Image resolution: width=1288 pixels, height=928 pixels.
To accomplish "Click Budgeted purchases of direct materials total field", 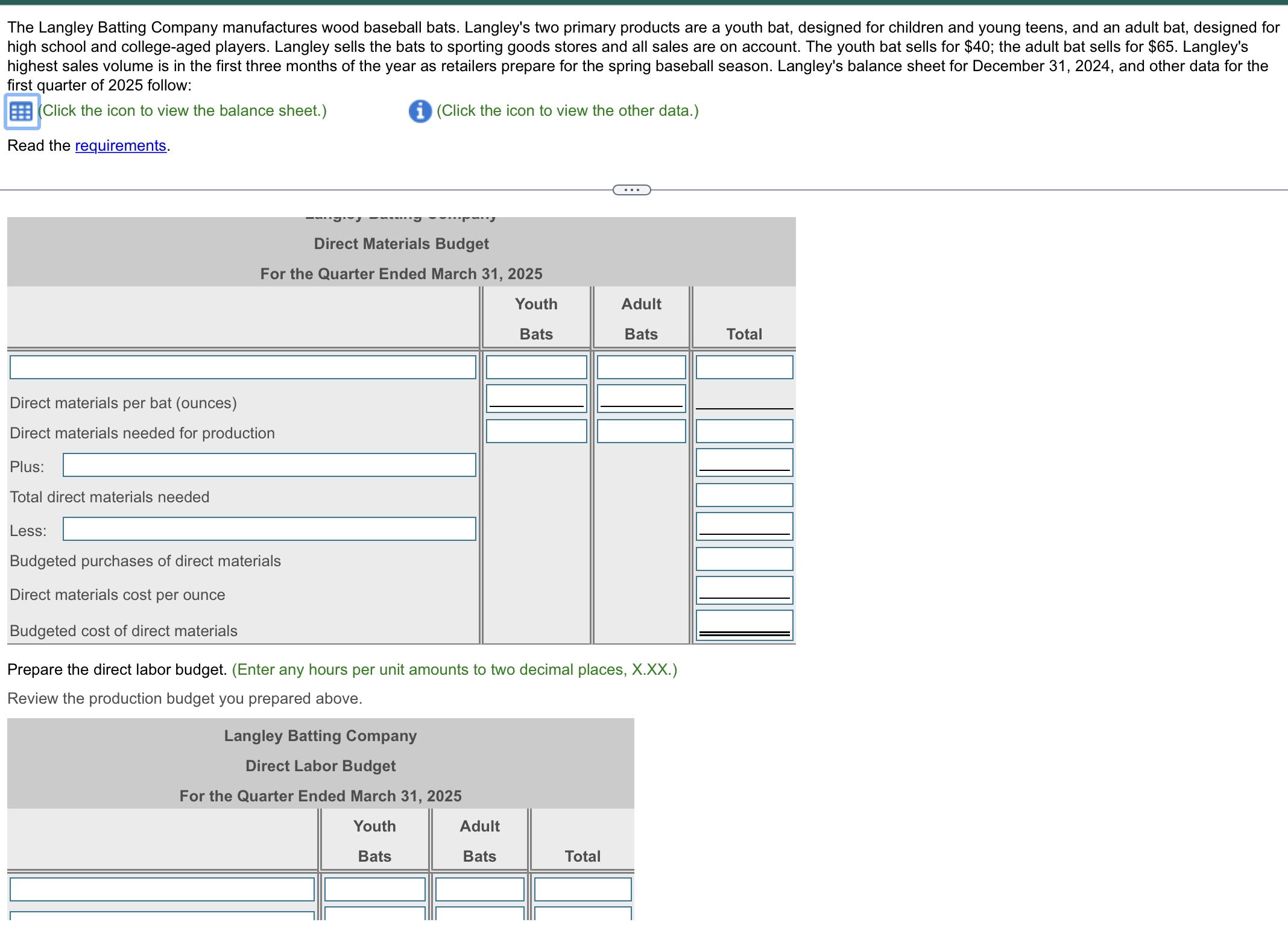I will (743, 559).
